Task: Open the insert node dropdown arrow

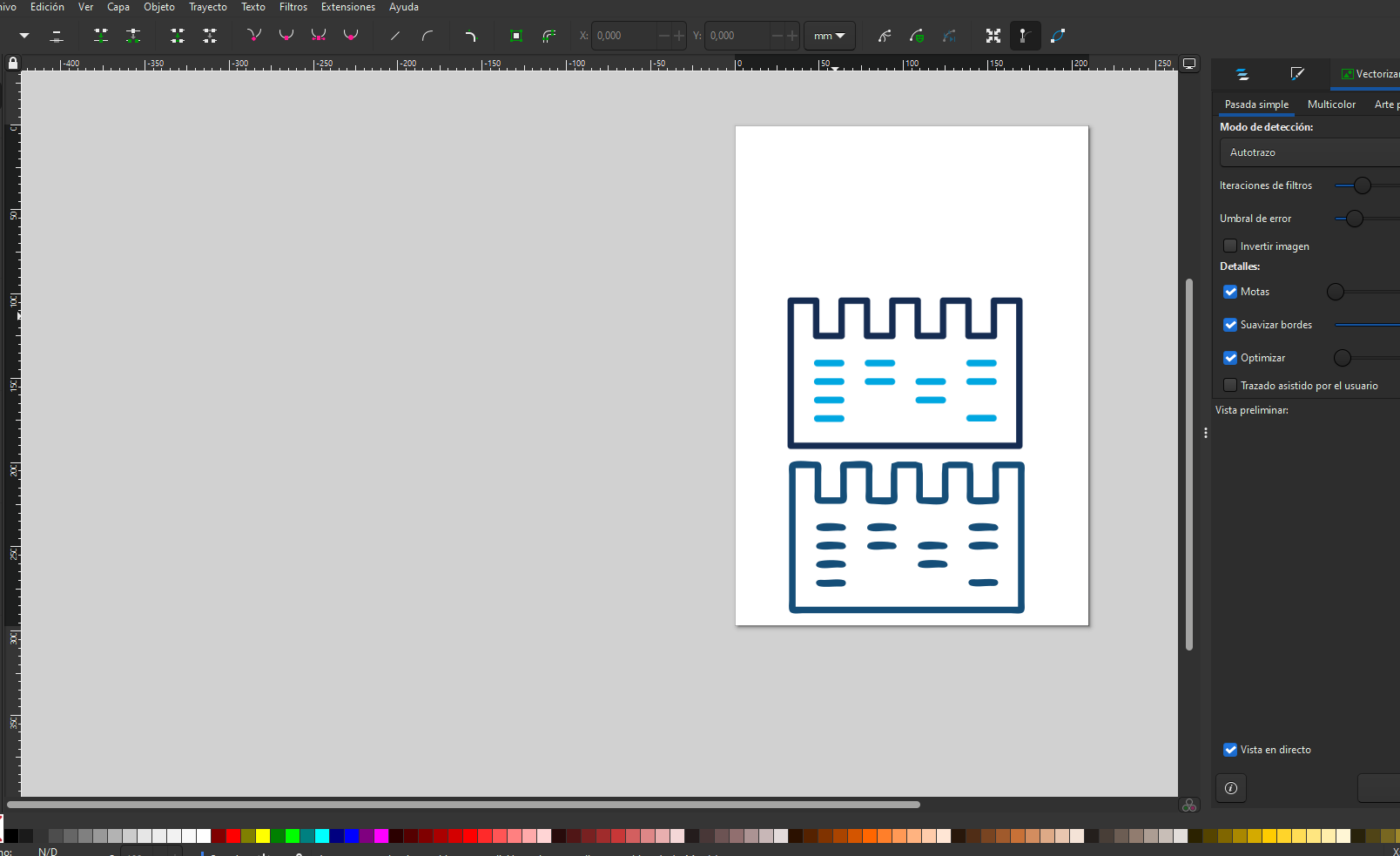Action: 24,36
